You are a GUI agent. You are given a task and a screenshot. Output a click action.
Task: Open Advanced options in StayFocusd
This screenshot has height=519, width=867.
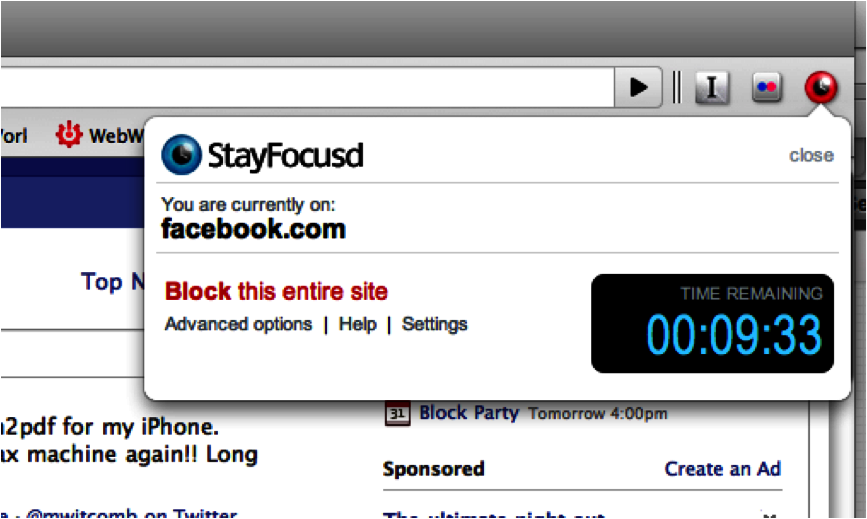[x=238, y=324]
